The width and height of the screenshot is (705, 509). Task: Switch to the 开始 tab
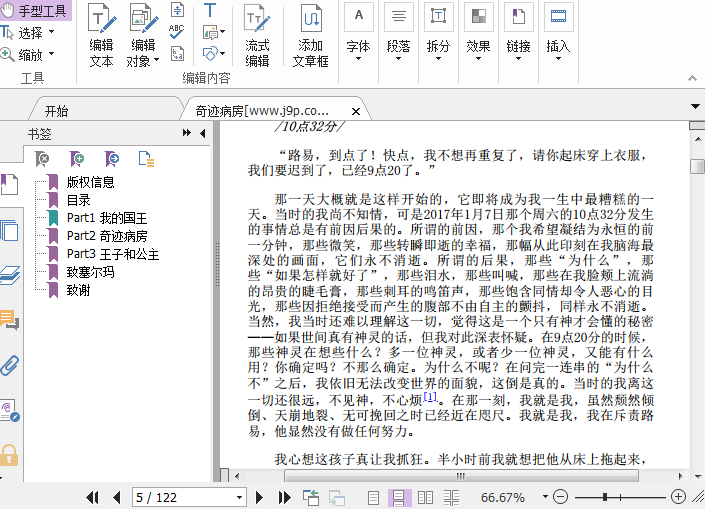tap(57, 111)
